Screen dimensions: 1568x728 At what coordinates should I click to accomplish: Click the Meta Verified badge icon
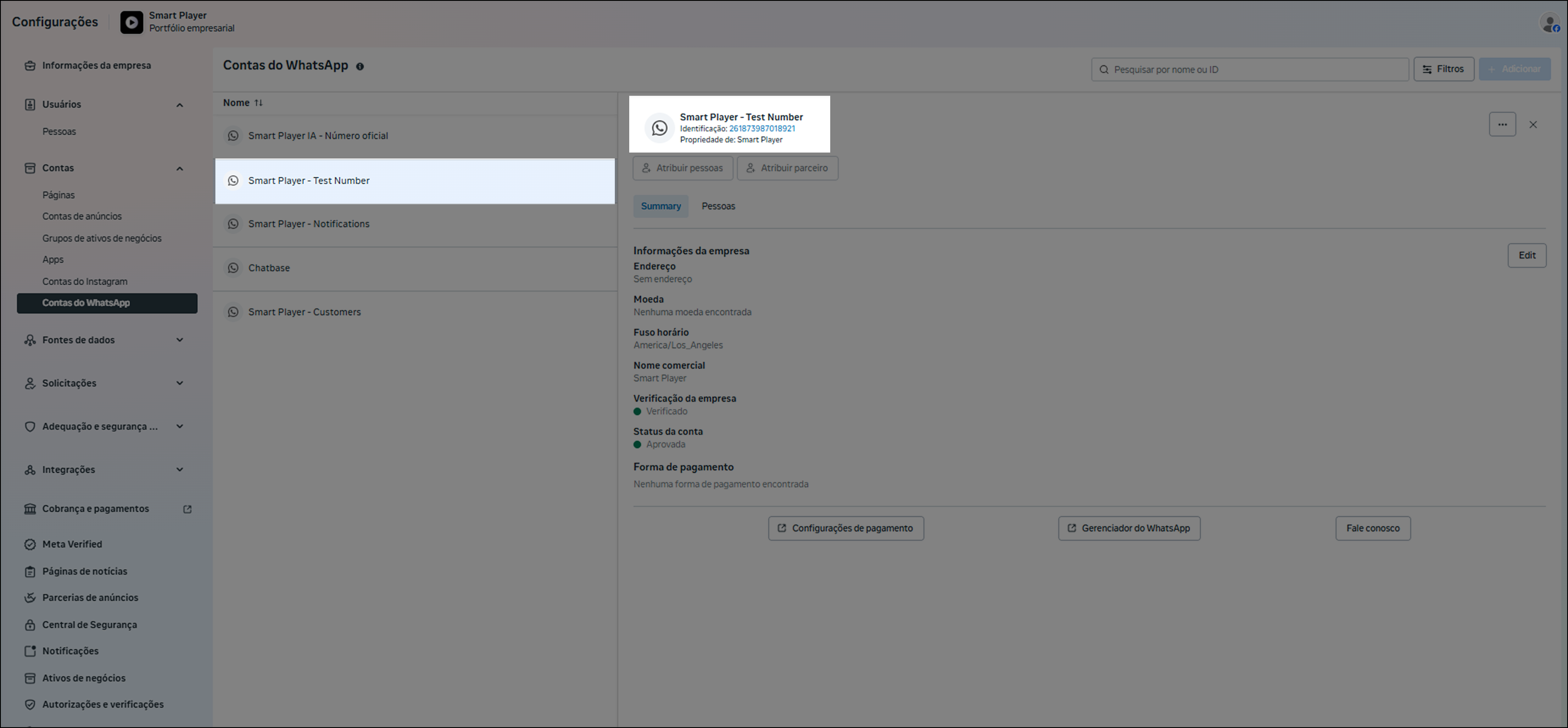(30, 545)
